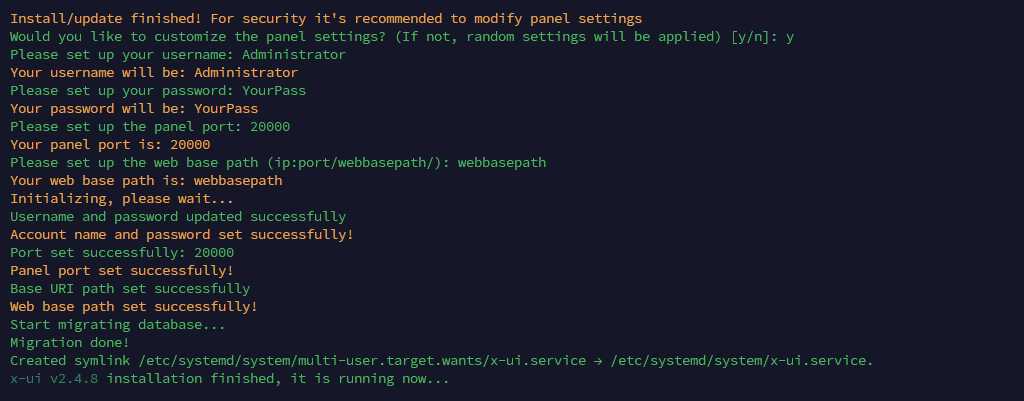This screenshot has width=1024, height=401.
Task: Click the 'Initializing, please wait...' line
Action: pyautogui.click(x=121, y=199)
